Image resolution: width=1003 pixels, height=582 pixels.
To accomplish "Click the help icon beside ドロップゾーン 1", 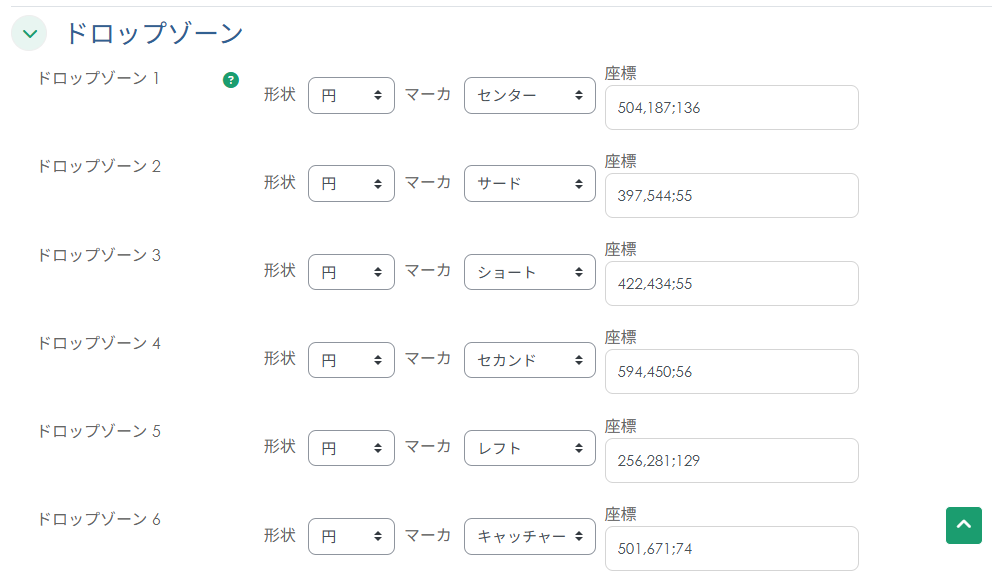I will pos(231,80).
